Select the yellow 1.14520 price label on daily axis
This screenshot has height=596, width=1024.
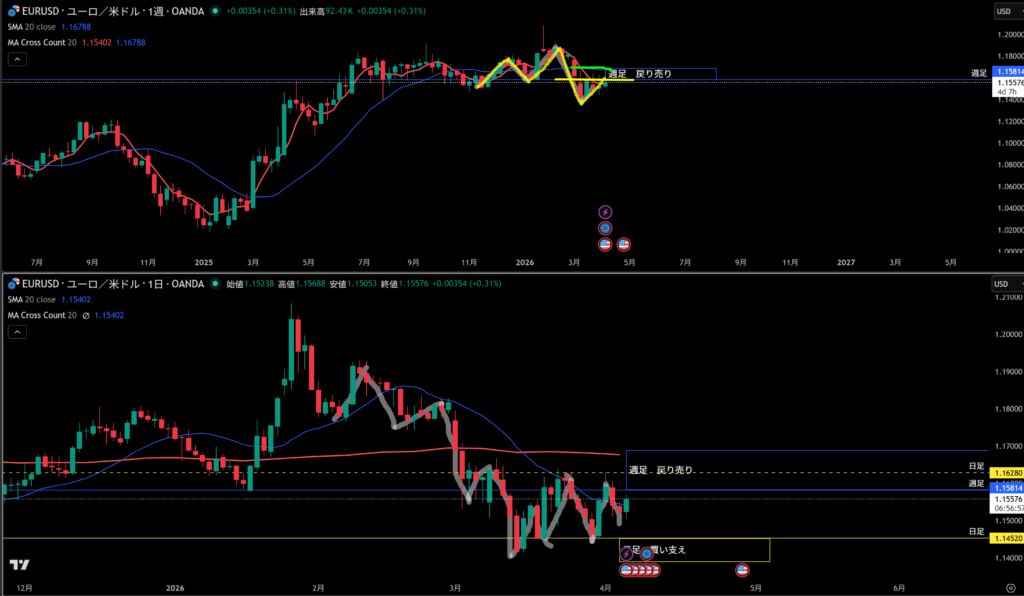pos(1004,538)
